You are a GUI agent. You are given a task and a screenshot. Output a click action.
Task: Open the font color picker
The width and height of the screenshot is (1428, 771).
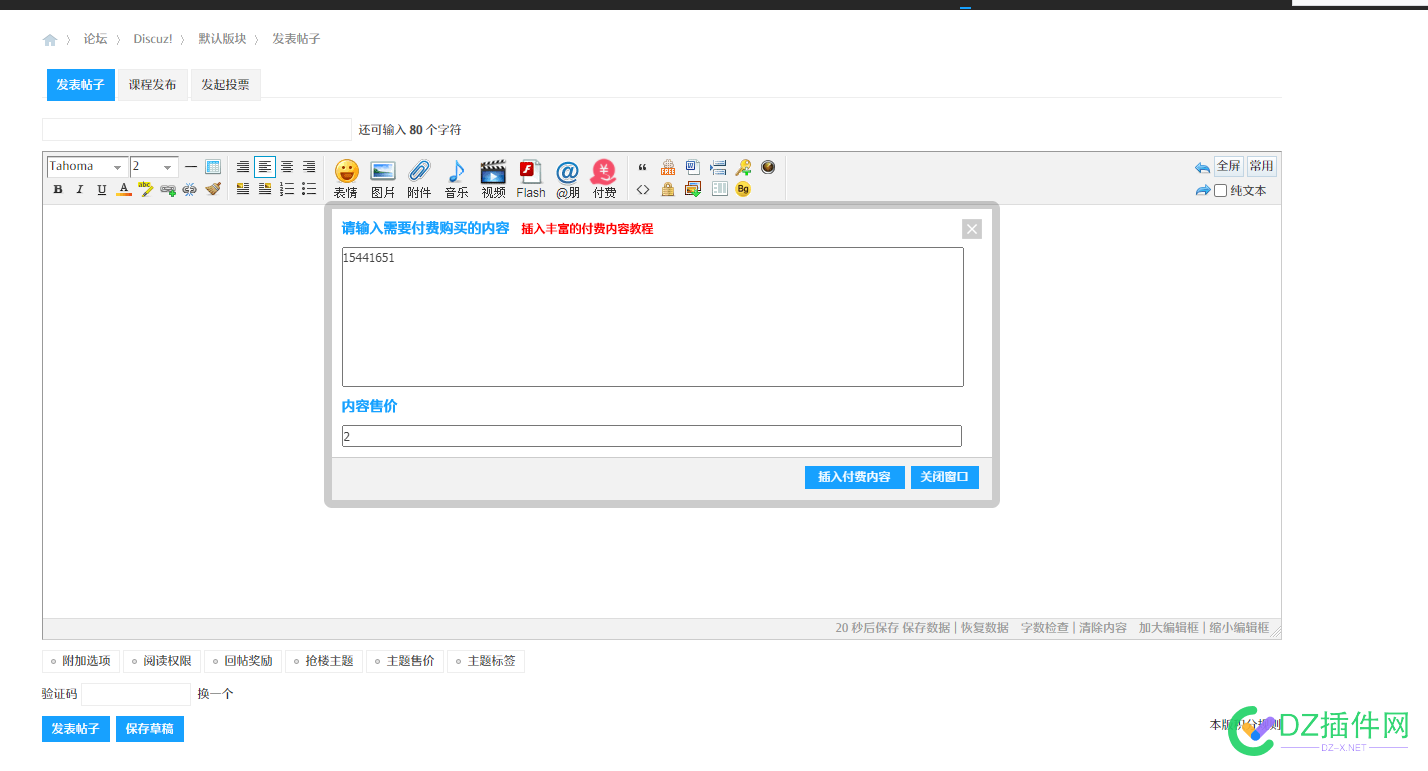[x=124, y=190]
